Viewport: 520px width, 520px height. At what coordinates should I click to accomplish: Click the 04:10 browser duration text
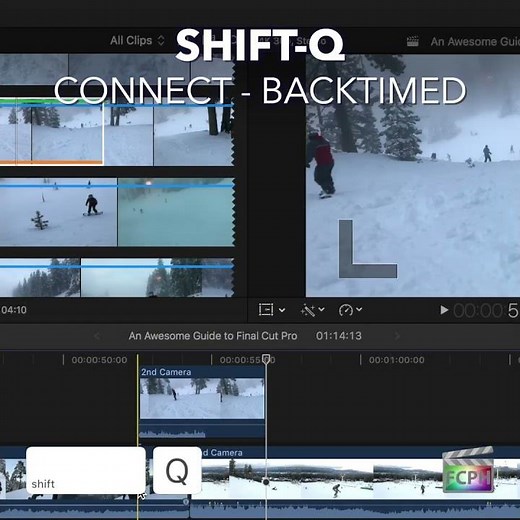pyautogui.click(x=14, y=310)
